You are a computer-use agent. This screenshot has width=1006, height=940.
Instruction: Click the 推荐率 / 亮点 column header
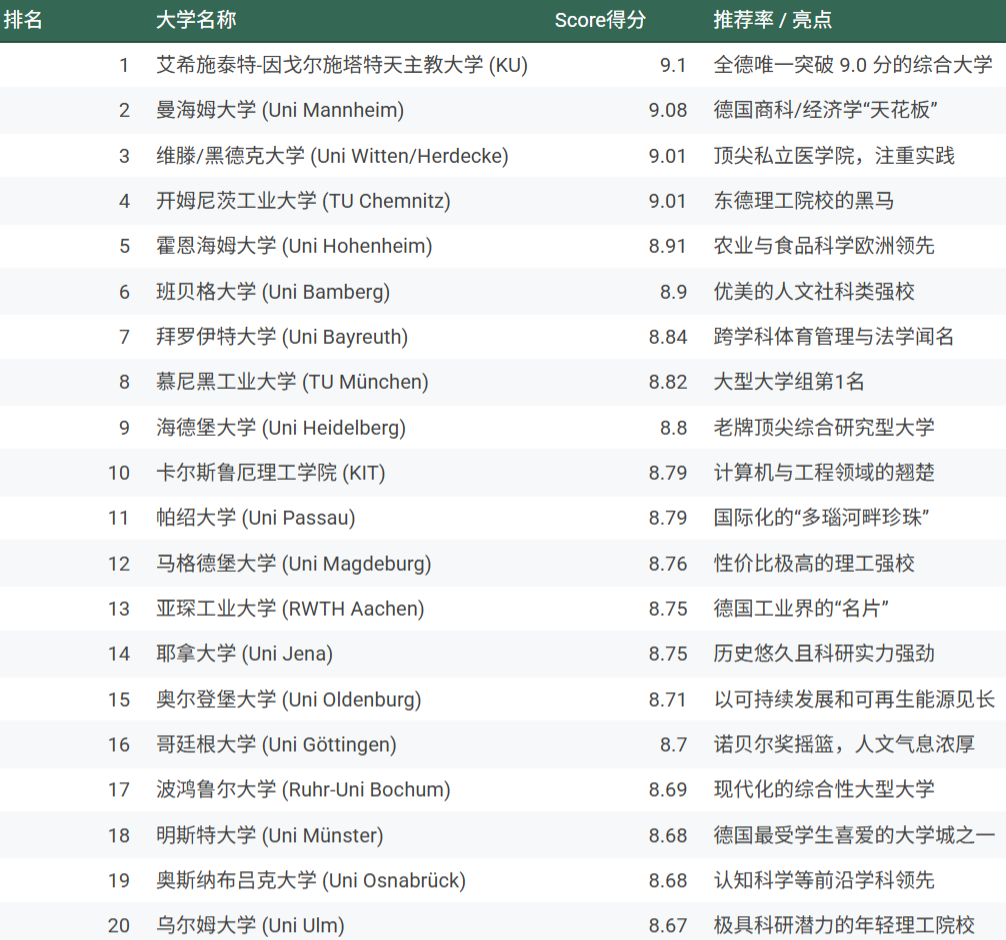tap(772, 20)
